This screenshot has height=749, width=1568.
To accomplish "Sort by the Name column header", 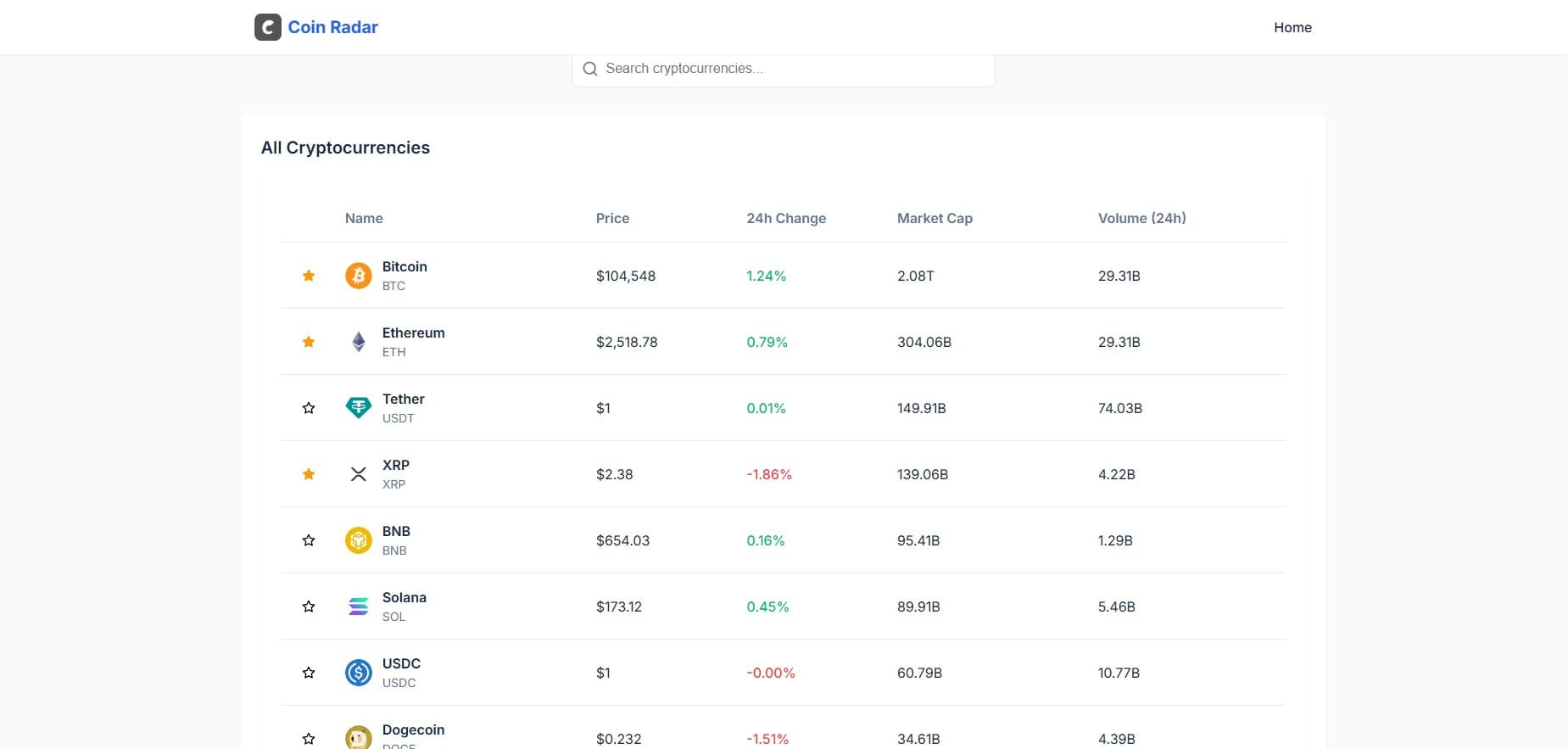I will [364, 218].
